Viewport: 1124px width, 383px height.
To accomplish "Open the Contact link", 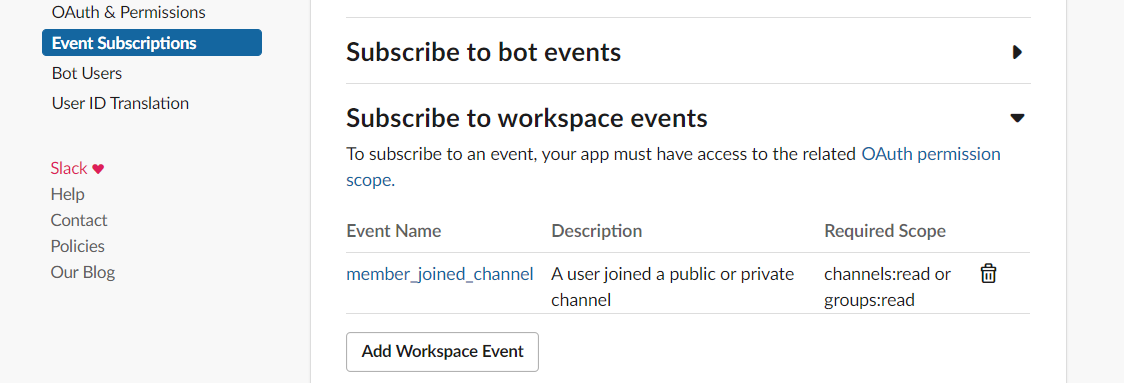I will (x=79, y=220).
